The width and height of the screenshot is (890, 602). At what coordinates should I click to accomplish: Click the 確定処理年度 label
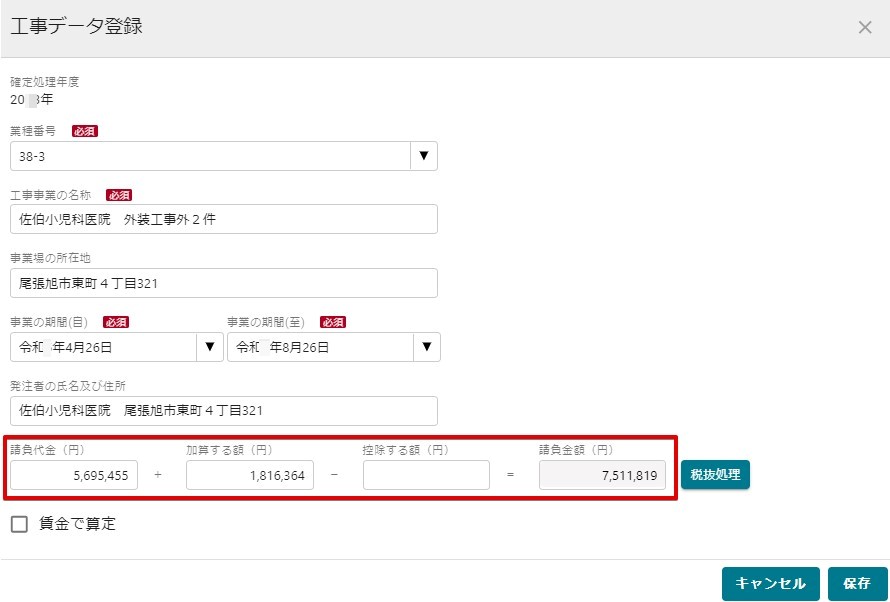click(x=45, y=82)
